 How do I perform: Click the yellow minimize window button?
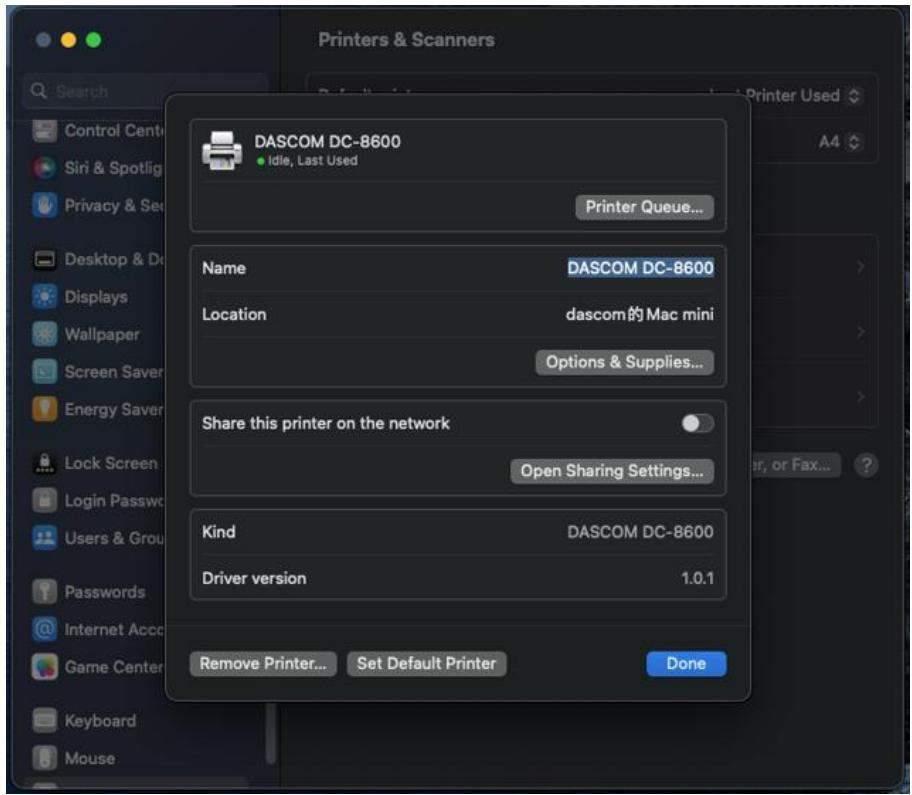pos(69,40)
